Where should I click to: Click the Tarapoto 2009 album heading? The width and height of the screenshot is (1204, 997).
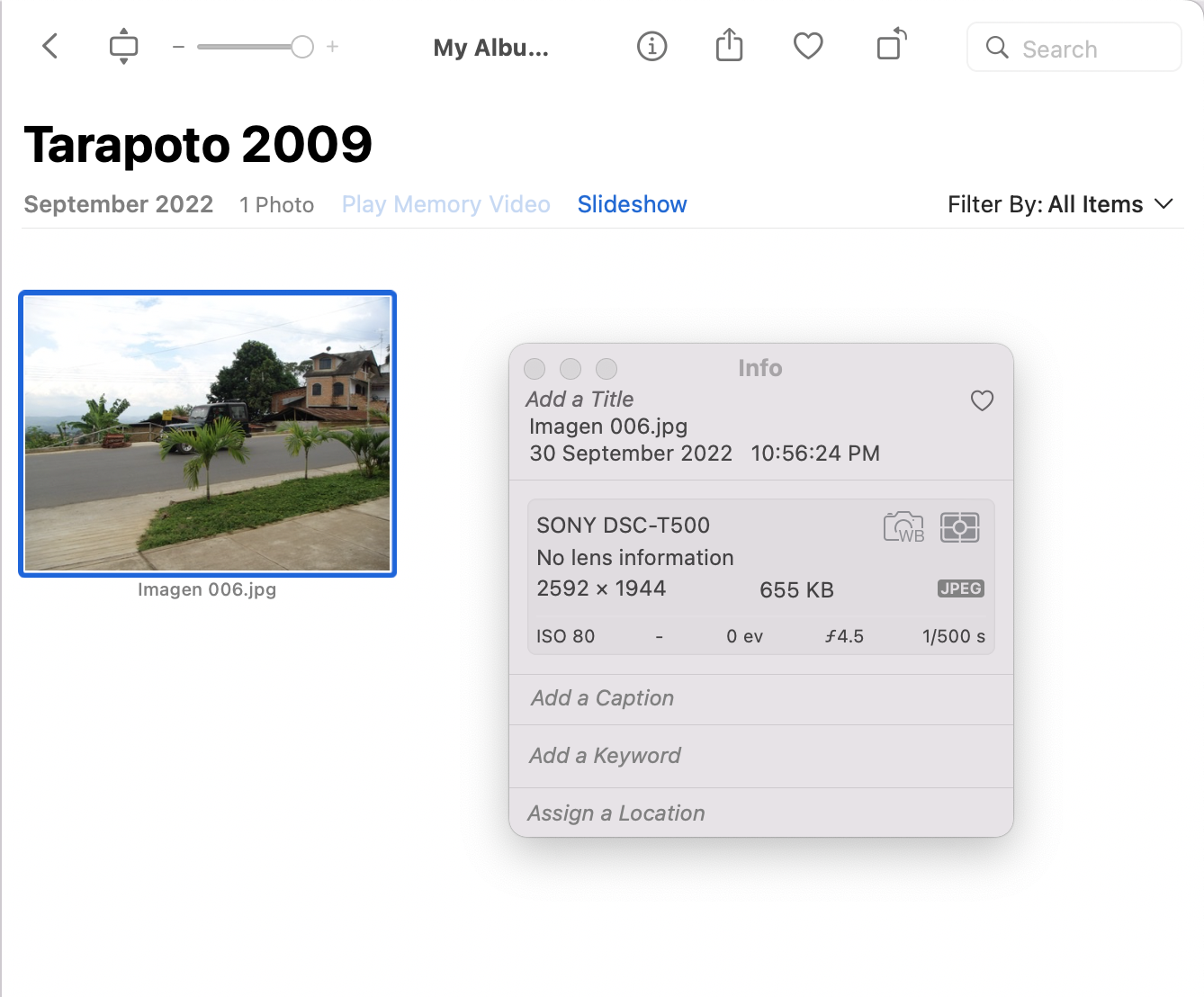[198, 145]
